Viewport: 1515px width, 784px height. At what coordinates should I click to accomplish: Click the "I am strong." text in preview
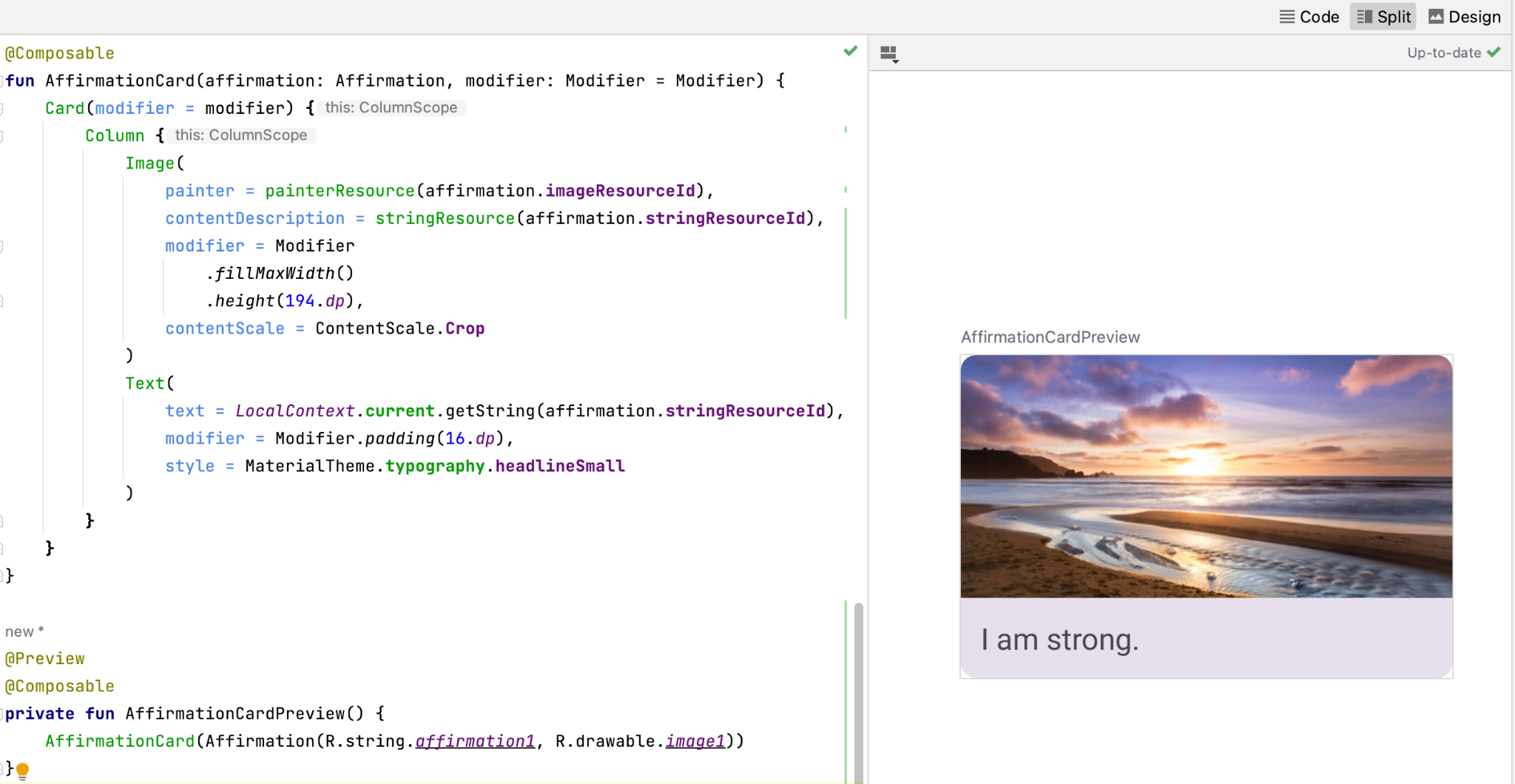click(1059, 640)
